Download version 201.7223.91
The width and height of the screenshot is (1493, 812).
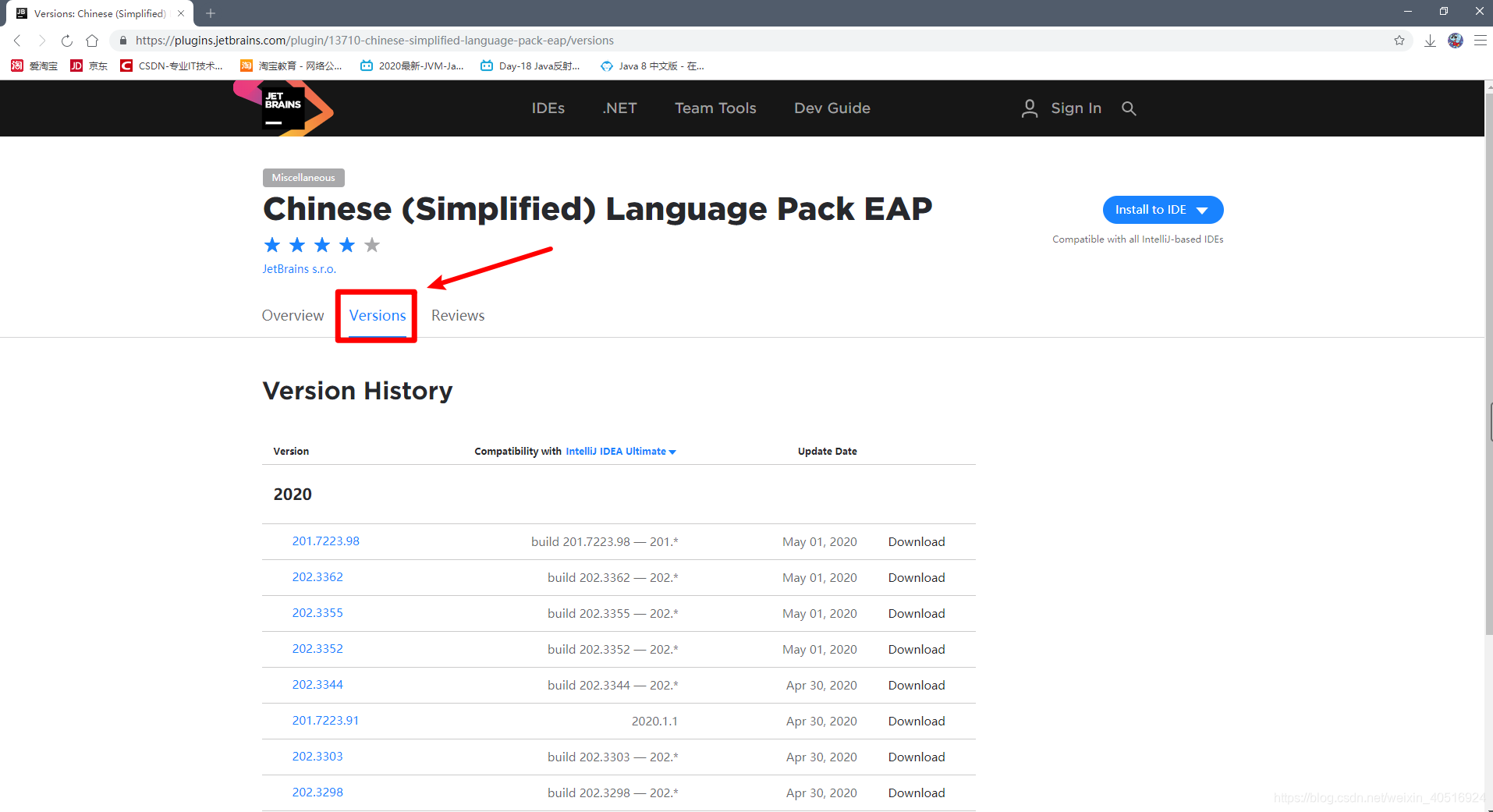pos(917,722)
